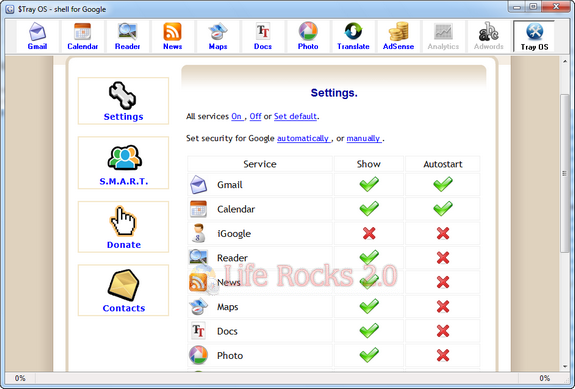
Task: Launch Reader from the top toolbar
Action: (x=127, y=36)
